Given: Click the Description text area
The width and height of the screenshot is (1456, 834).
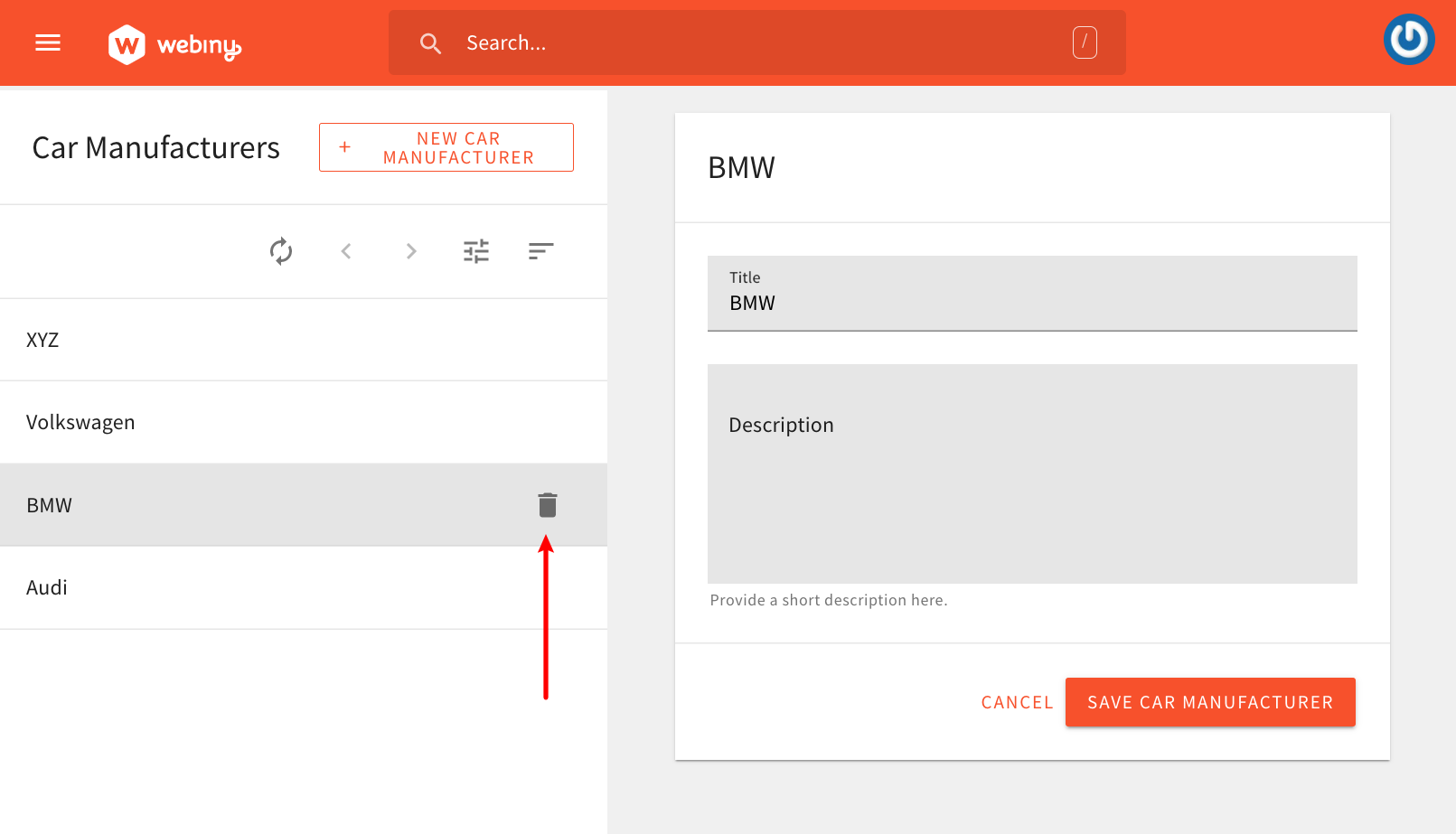Looking at the screenshot, I should coord(1030,470).
